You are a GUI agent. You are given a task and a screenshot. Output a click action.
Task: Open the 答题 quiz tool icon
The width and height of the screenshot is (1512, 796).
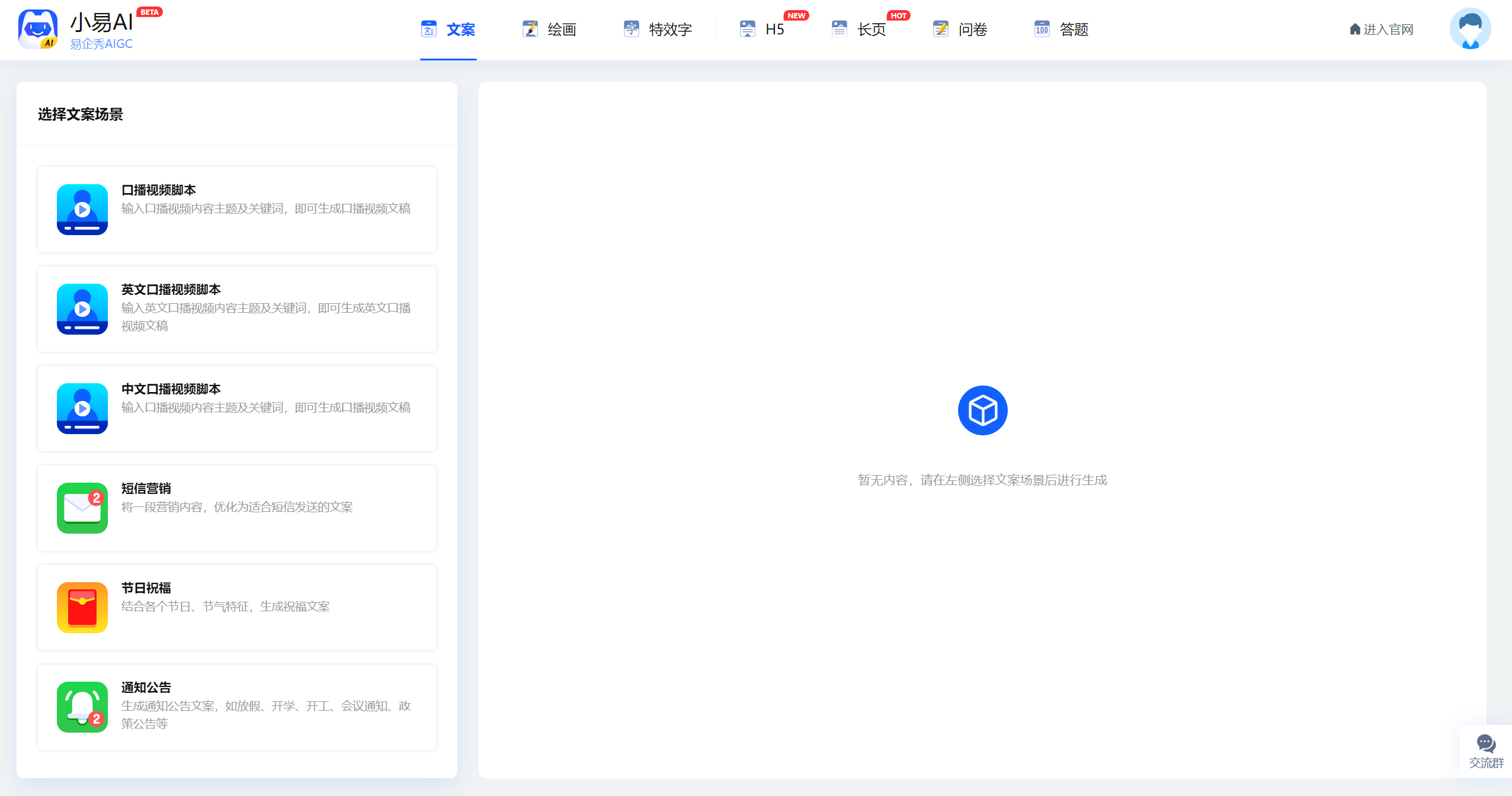click(1042, 28)
